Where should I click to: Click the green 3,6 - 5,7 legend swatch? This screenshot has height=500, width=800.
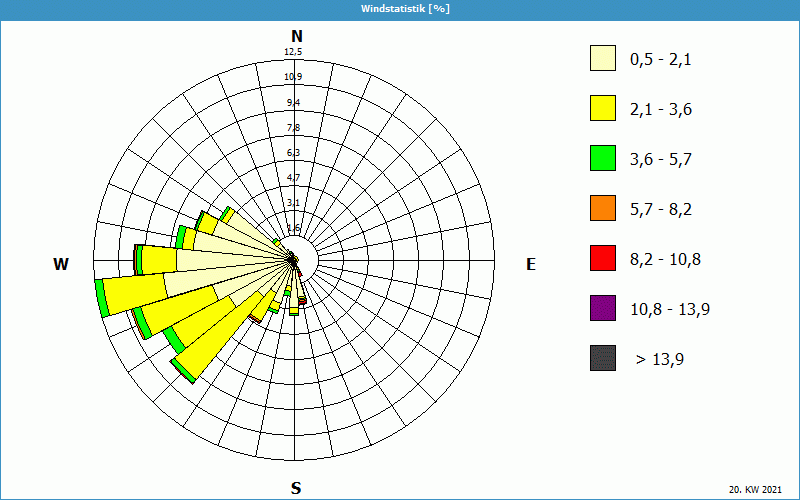coord(603,158)
